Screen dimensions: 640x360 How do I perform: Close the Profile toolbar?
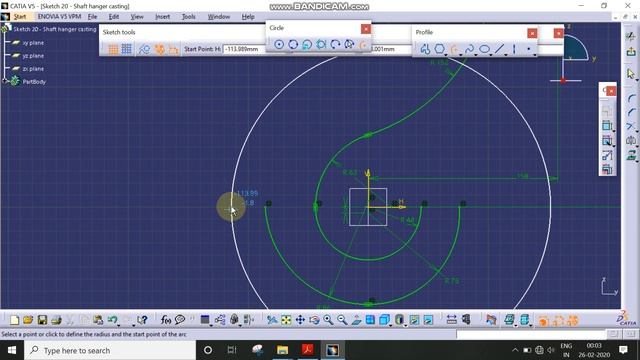(x=532, y=33)
